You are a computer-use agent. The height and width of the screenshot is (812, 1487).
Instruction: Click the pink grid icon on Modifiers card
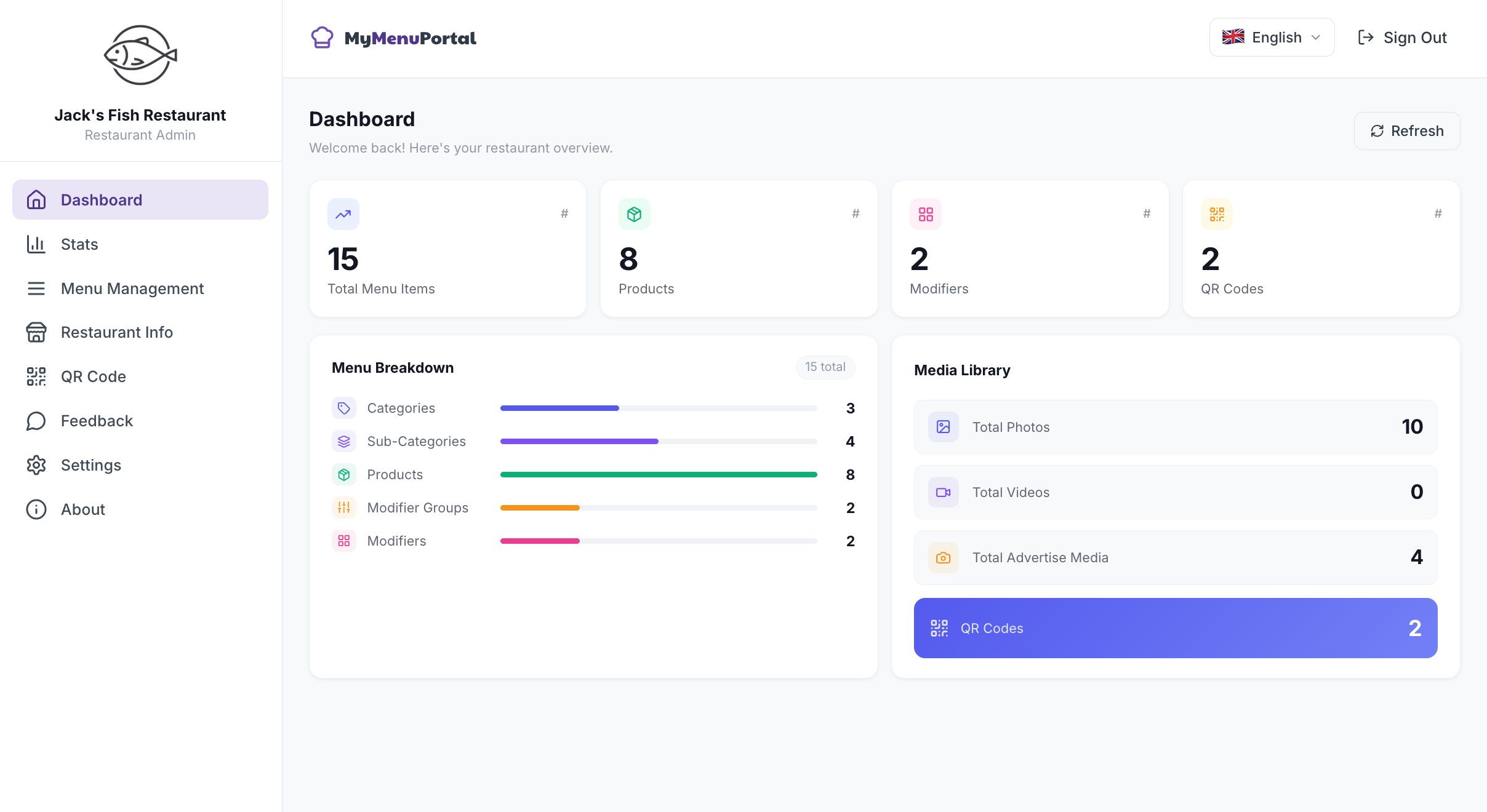926,214
